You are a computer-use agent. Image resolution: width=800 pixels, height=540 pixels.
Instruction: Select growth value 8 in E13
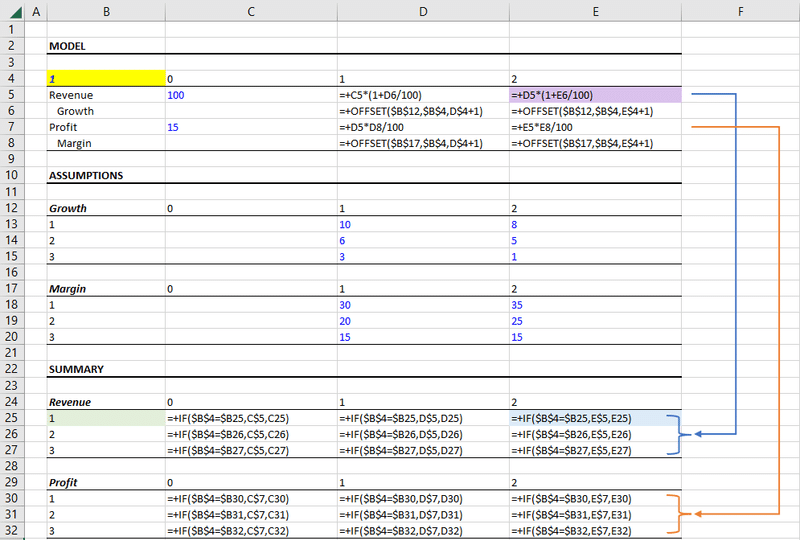click(x=514, y=225)
